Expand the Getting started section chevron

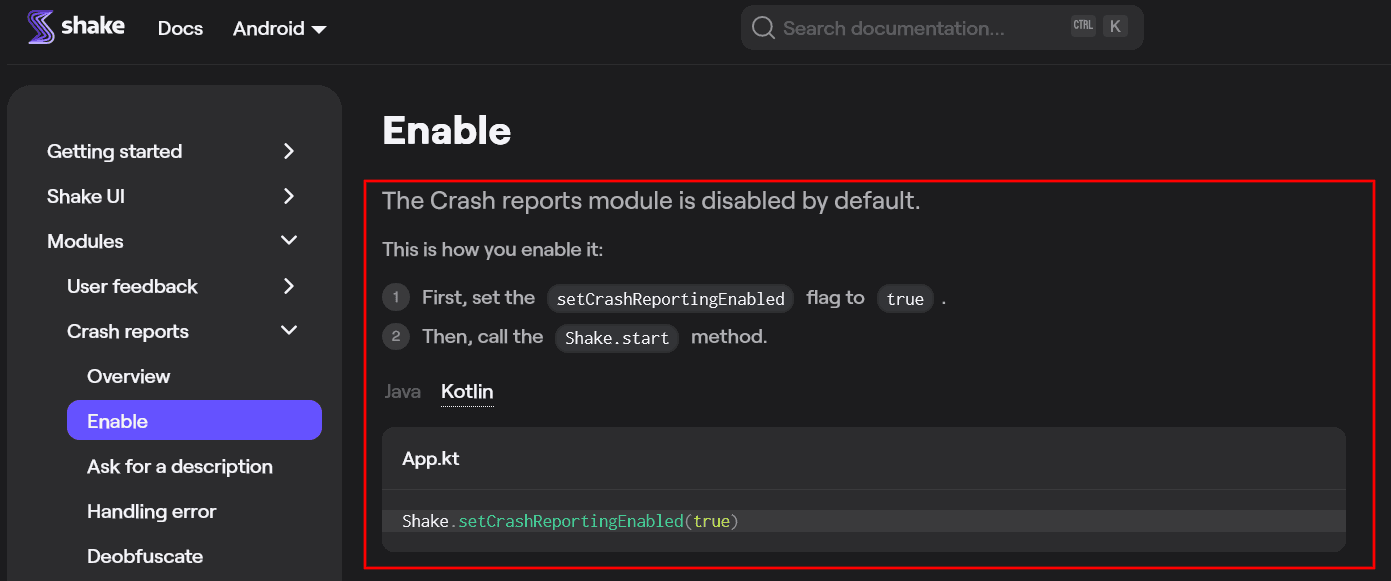tap(289, 151)
